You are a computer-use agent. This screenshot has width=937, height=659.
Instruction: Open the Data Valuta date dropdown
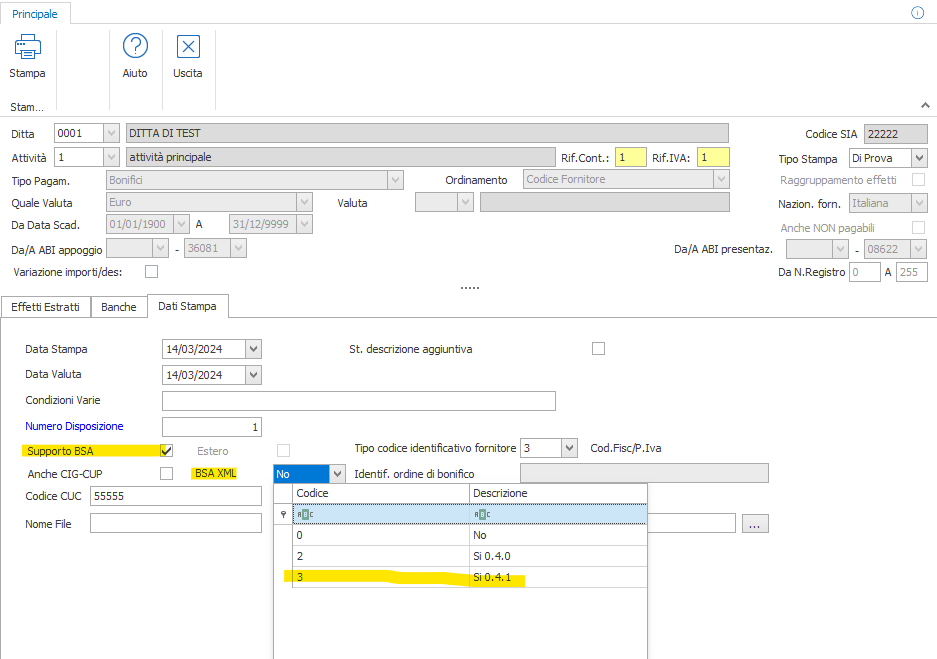tap(253, 375)
